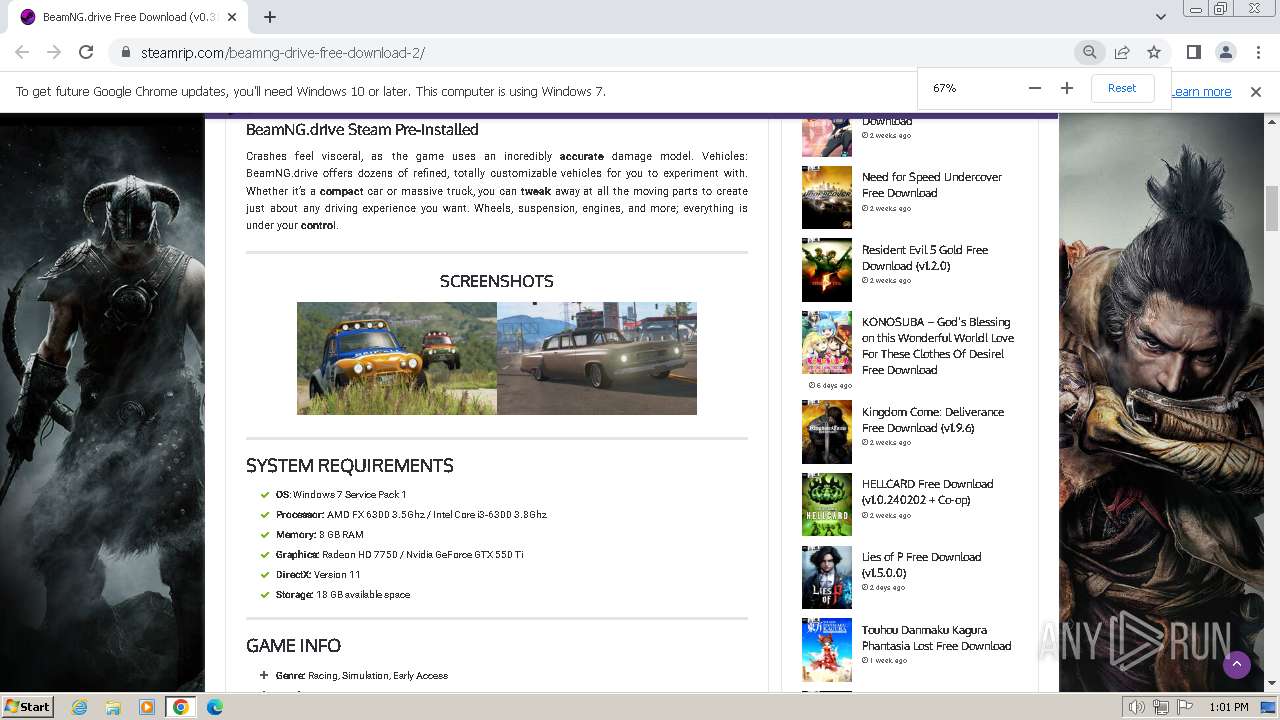Click the checkmark icon beside DirectX requirement
The image size is (1280, 720).
(x=265, y=575)
